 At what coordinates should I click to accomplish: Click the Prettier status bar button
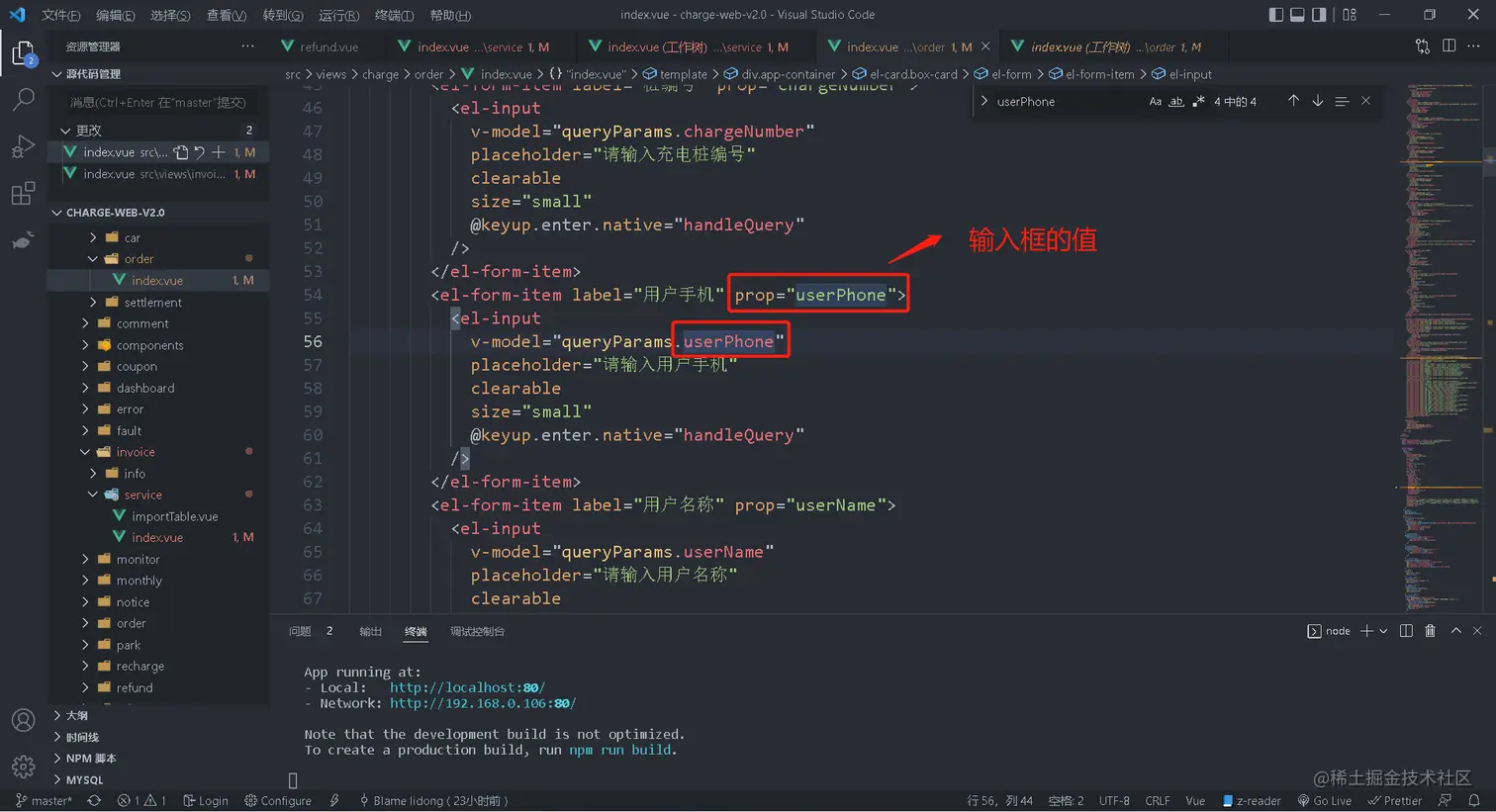tap(1395, 801)
